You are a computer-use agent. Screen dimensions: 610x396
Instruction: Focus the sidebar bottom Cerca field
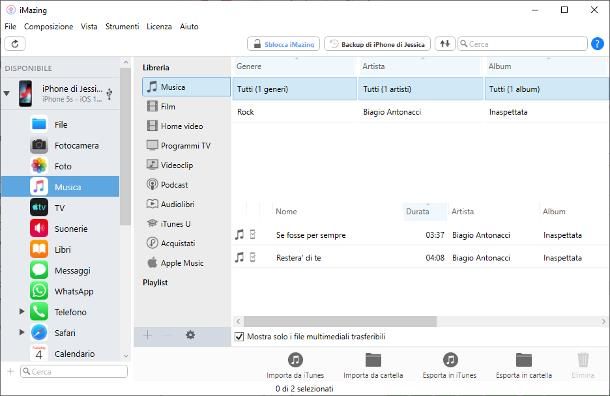click(x=74, y=371)
